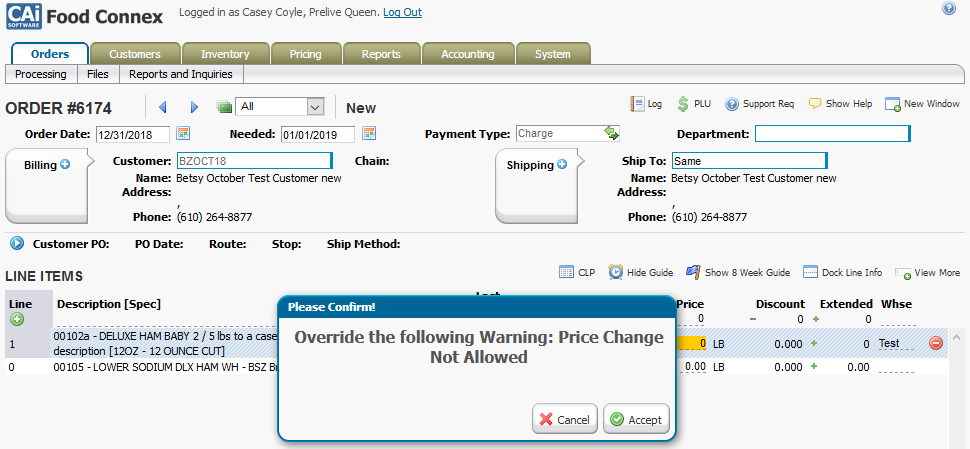Viewport: 970px width, 449px height.
Task: Click green plus in Discount header row
Action: pyautogui.click(x=814, y=319)
